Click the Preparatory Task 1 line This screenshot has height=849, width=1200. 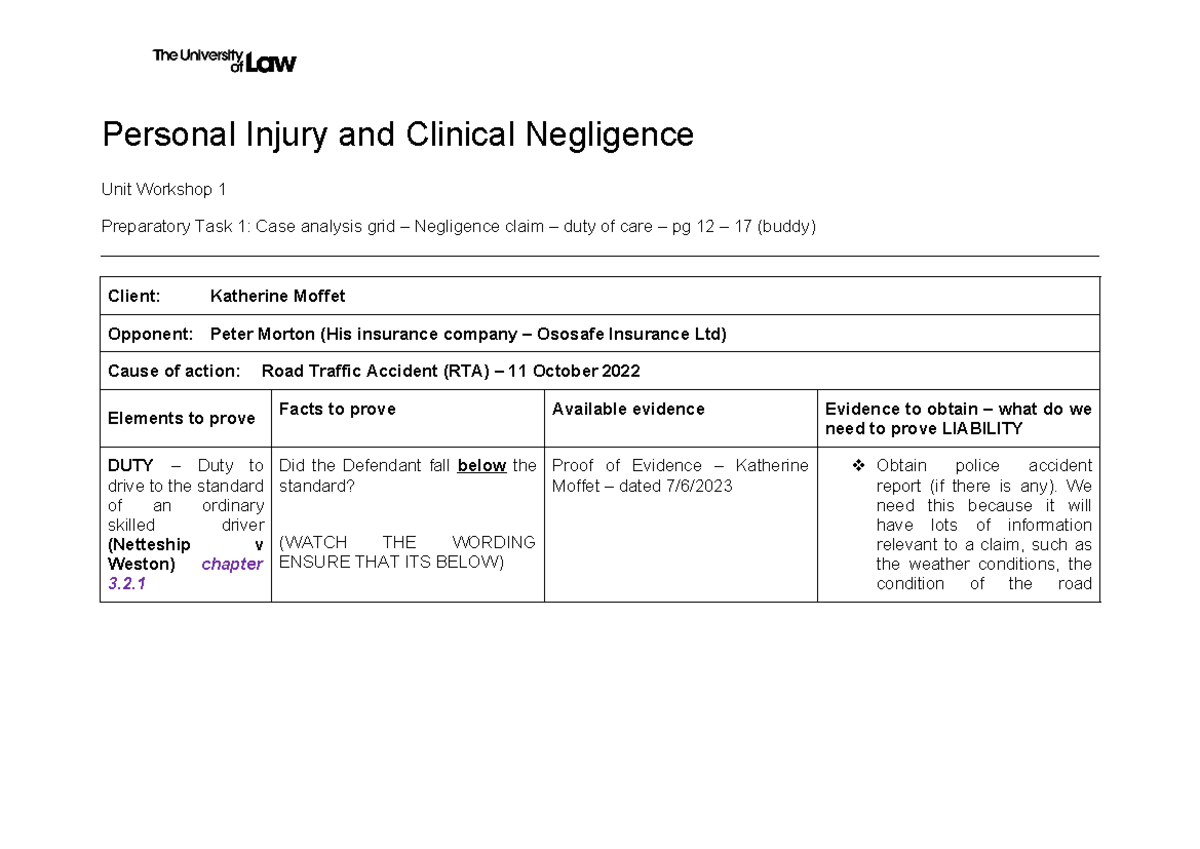pyautogui.click(x=459, y=226)
